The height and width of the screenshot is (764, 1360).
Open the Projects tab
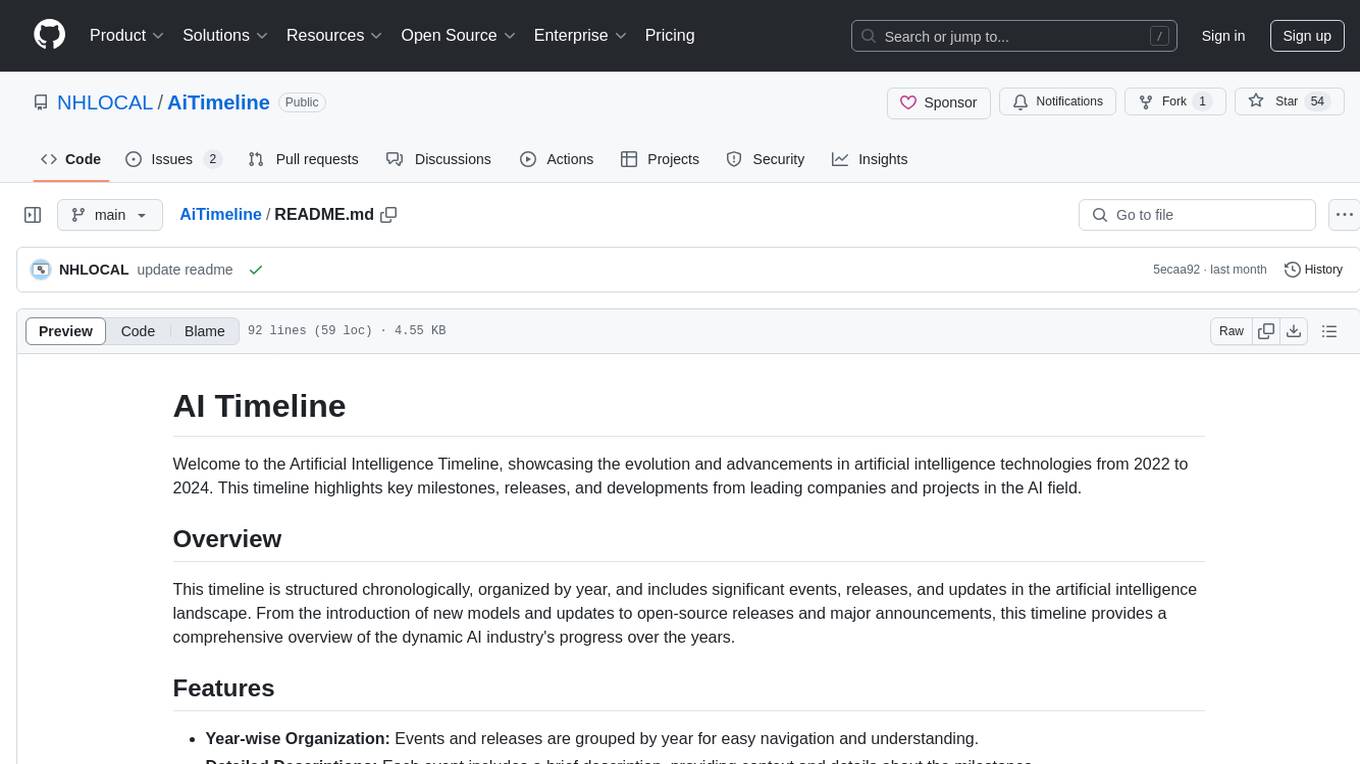[x=660, y=159]
